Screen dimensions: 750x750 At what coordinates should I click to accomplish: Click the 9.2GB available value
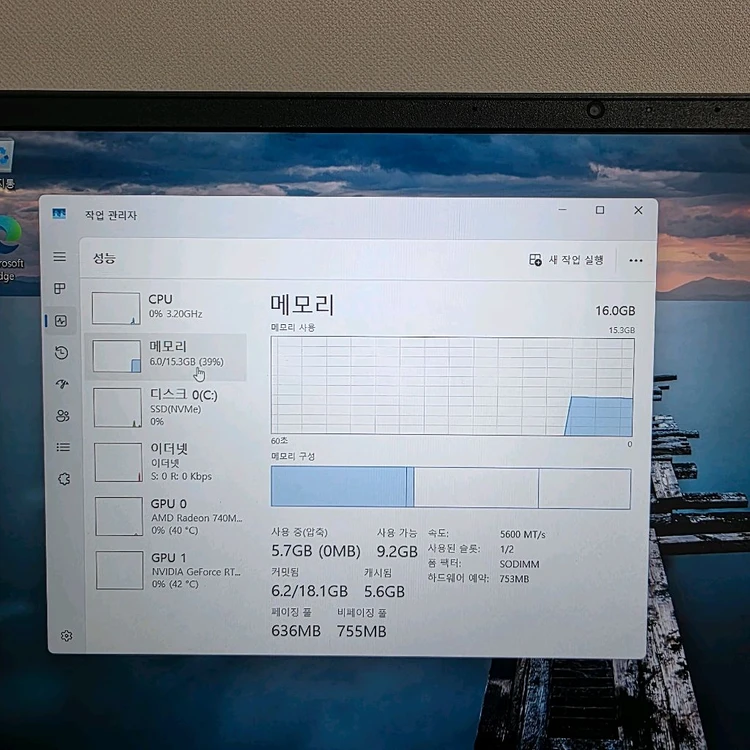pos(397,551)
